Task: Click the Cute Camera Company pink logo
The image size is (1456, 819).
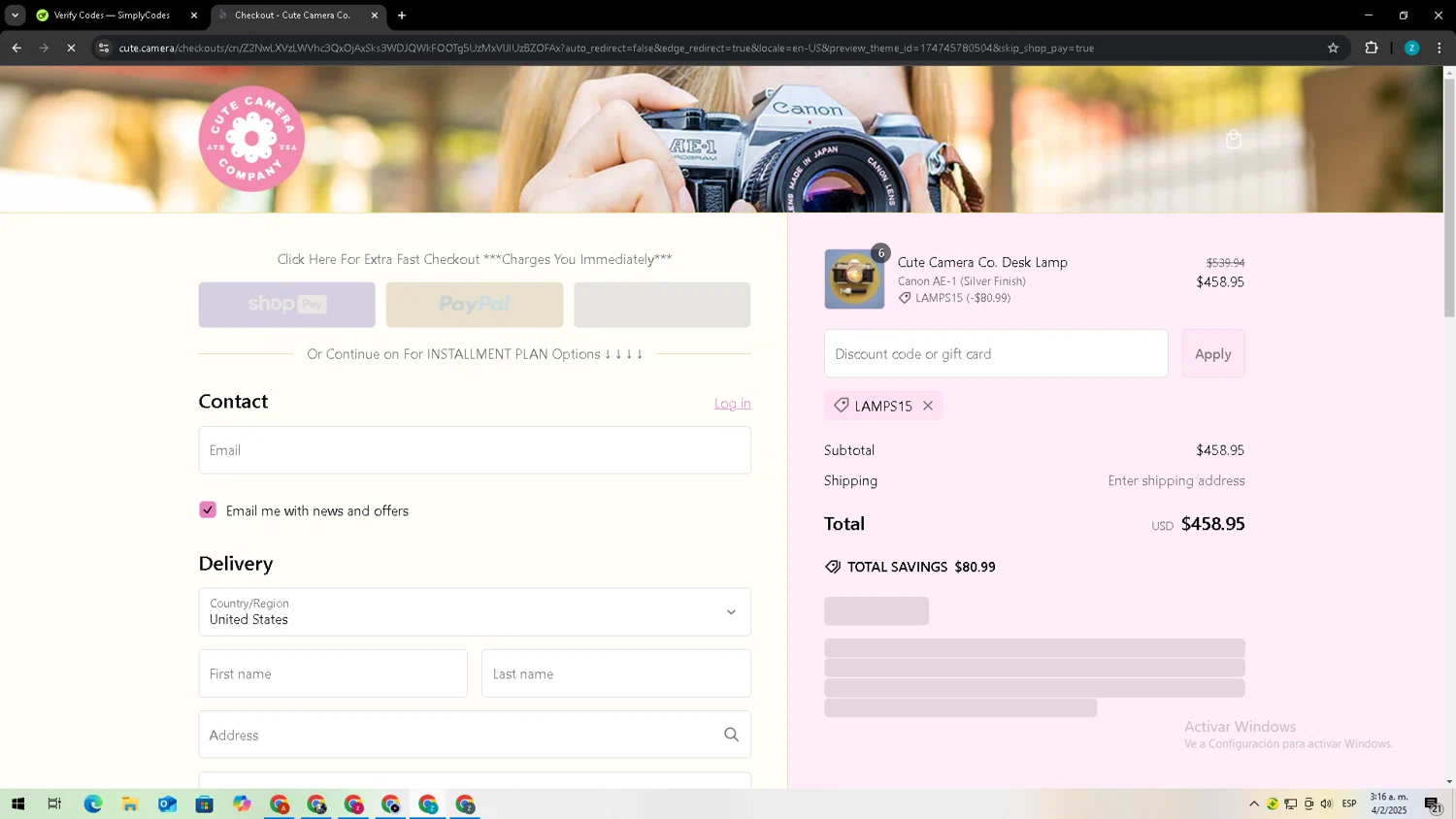Action: pyautogui.click(x=251, y=139)
